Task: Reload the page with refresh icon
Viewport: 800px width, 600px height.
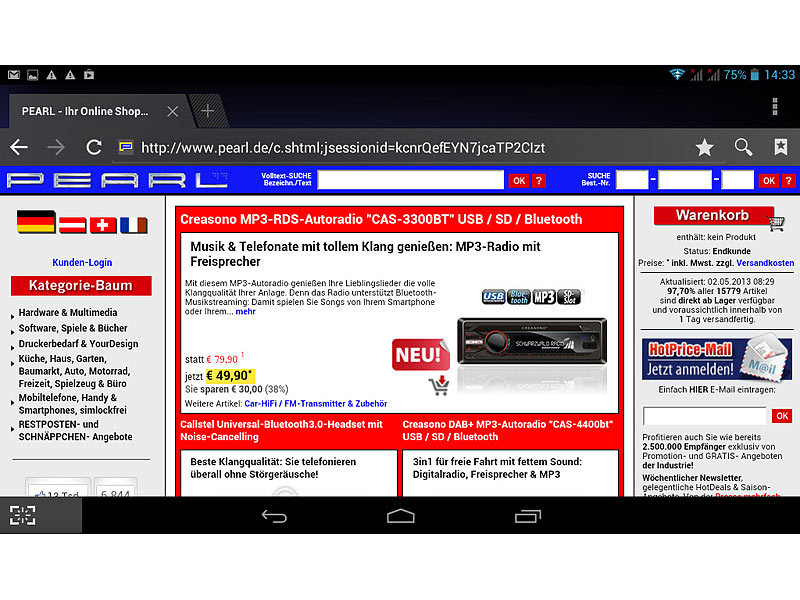Action: [x=94, y=147]
